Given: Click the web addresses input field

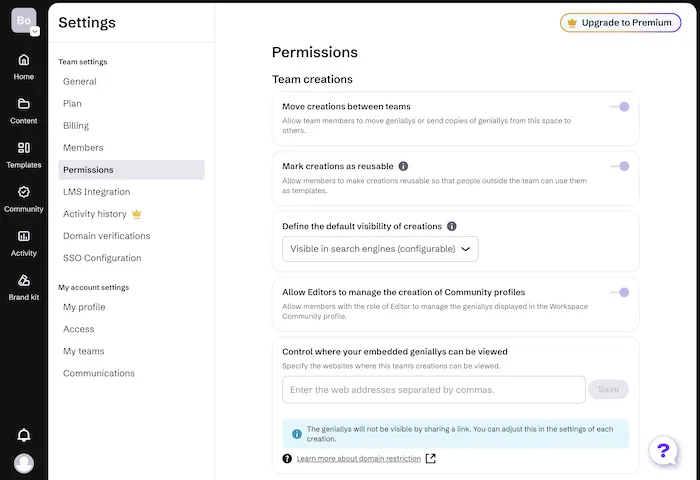Looking at the screenshot, I should click(x=433, y=390).
